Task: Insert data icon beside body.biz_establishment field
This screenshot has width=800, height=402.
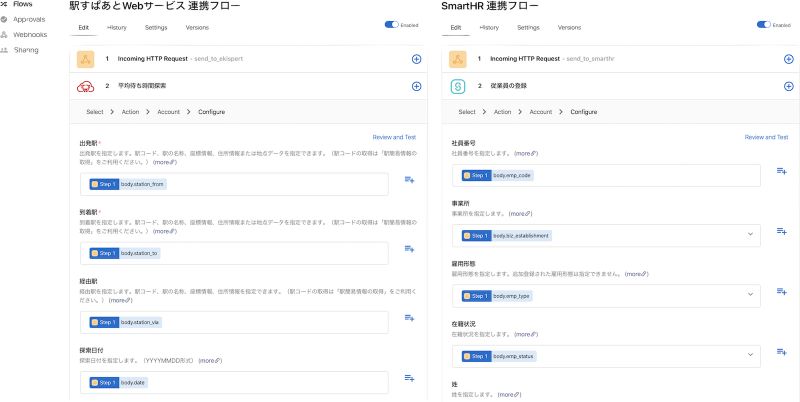Action: pyautogui.click(x=782, y=231)
